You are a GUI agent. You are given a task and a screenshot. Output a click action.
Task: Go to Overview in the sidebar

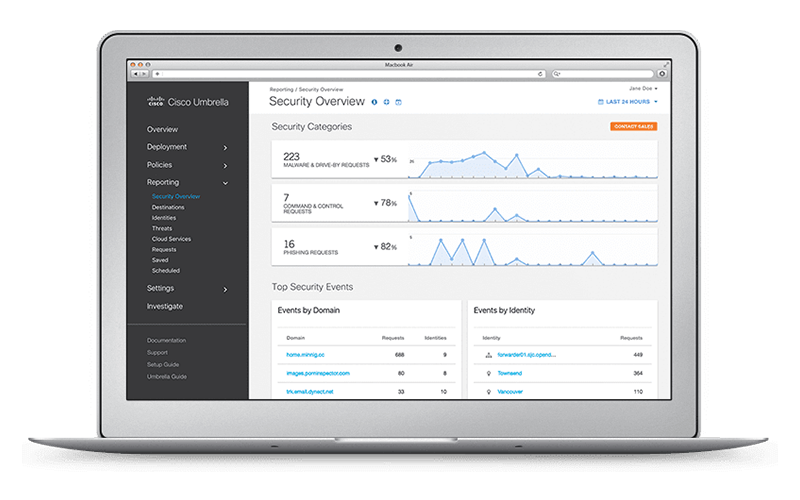162,130
